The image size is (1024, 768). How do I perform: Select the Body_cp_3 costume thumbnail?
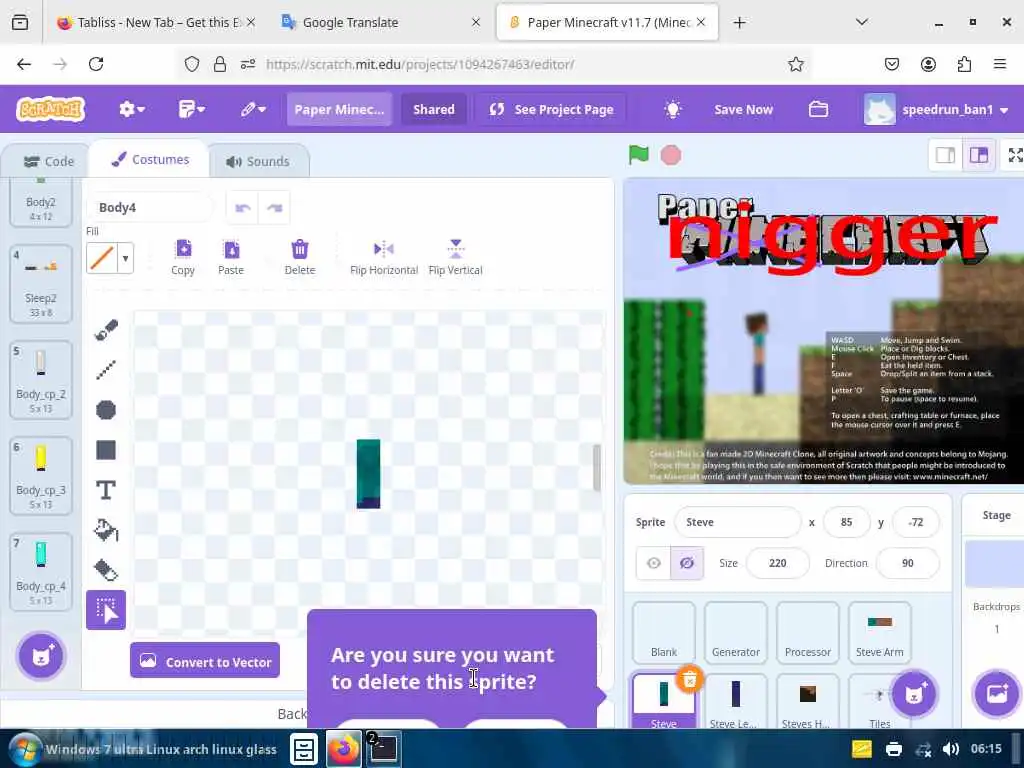40,476
